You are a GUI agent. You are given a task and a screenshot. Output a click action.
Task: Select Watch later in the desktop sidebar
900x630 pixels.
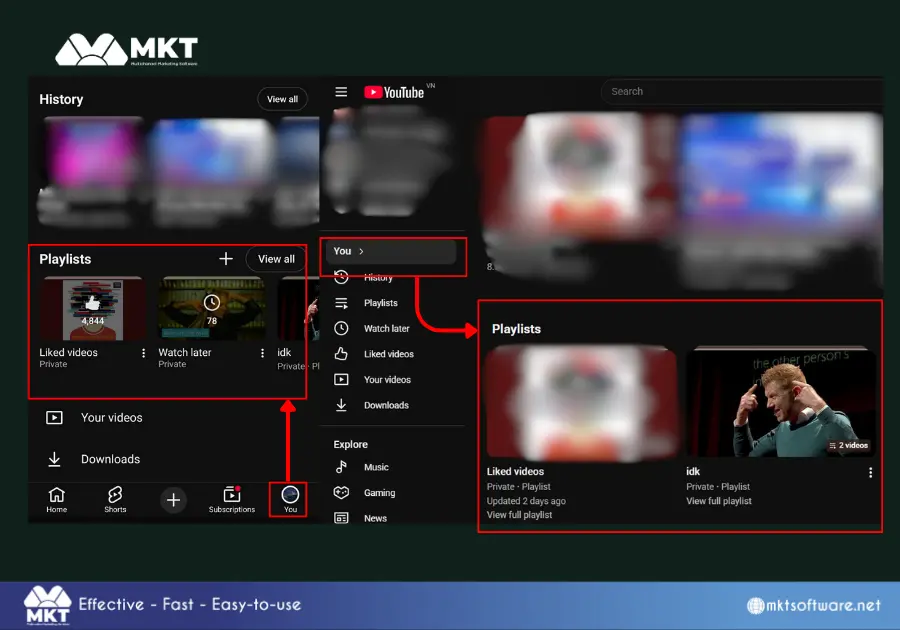pyautogui.click(x=386, y=329)
